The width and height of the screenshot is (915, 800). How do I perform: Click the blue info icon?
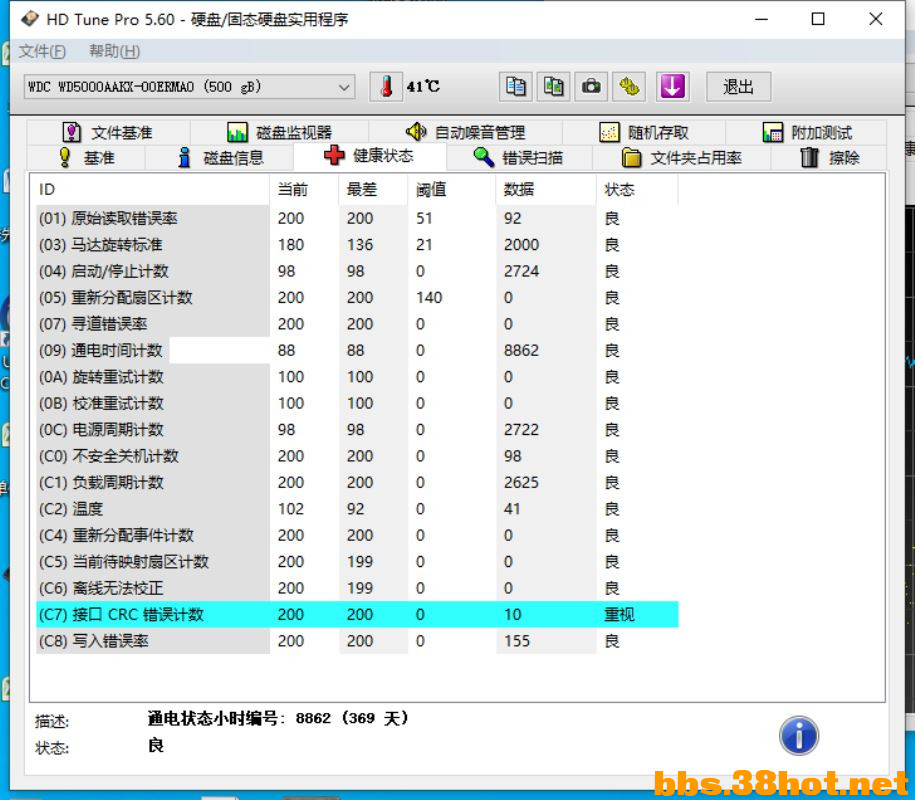pos(799,735)
